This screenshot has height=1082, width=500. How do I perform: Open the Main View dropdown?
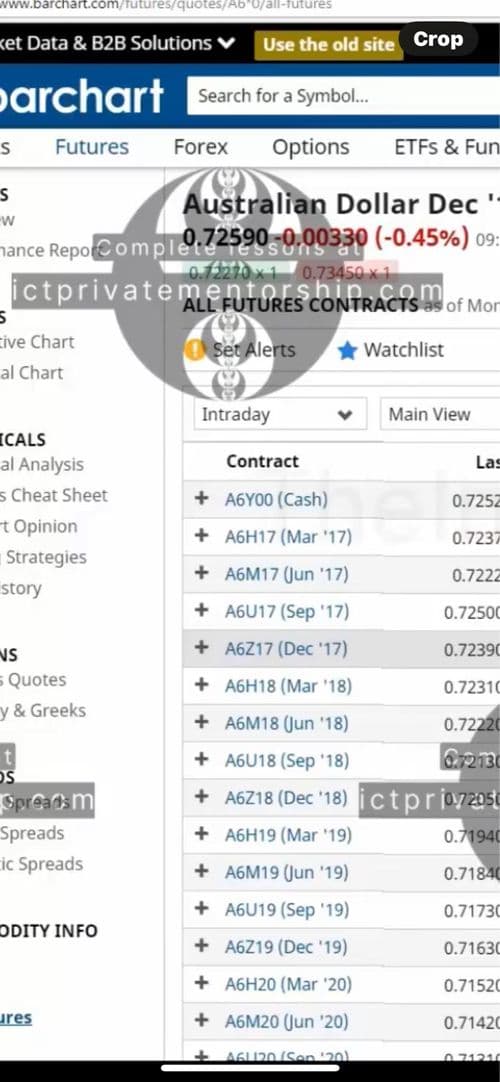pyautogui.click(x=440, y=415)
